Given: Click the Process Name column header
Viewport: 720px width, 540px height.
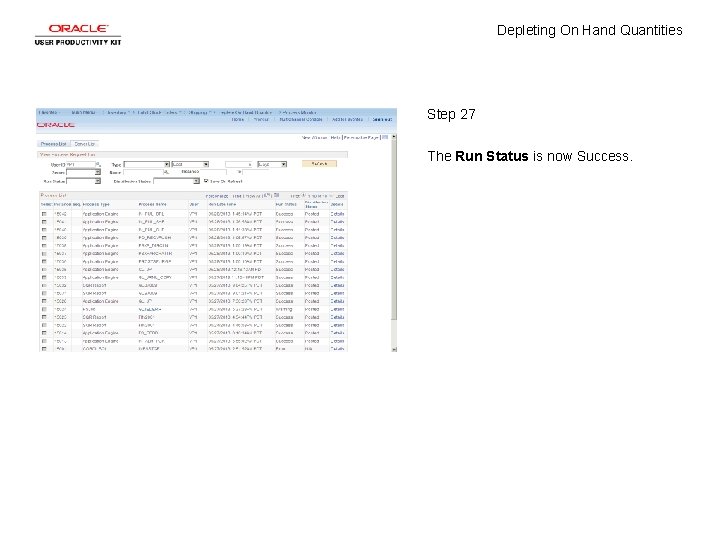Looking at the screenshot, I should click(152, 204).
